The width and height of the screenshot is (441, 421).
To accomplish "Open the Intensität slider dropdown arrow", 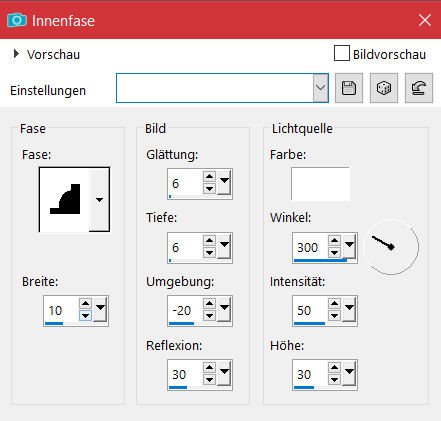I will pyautogui.click(x=349, y=308).
